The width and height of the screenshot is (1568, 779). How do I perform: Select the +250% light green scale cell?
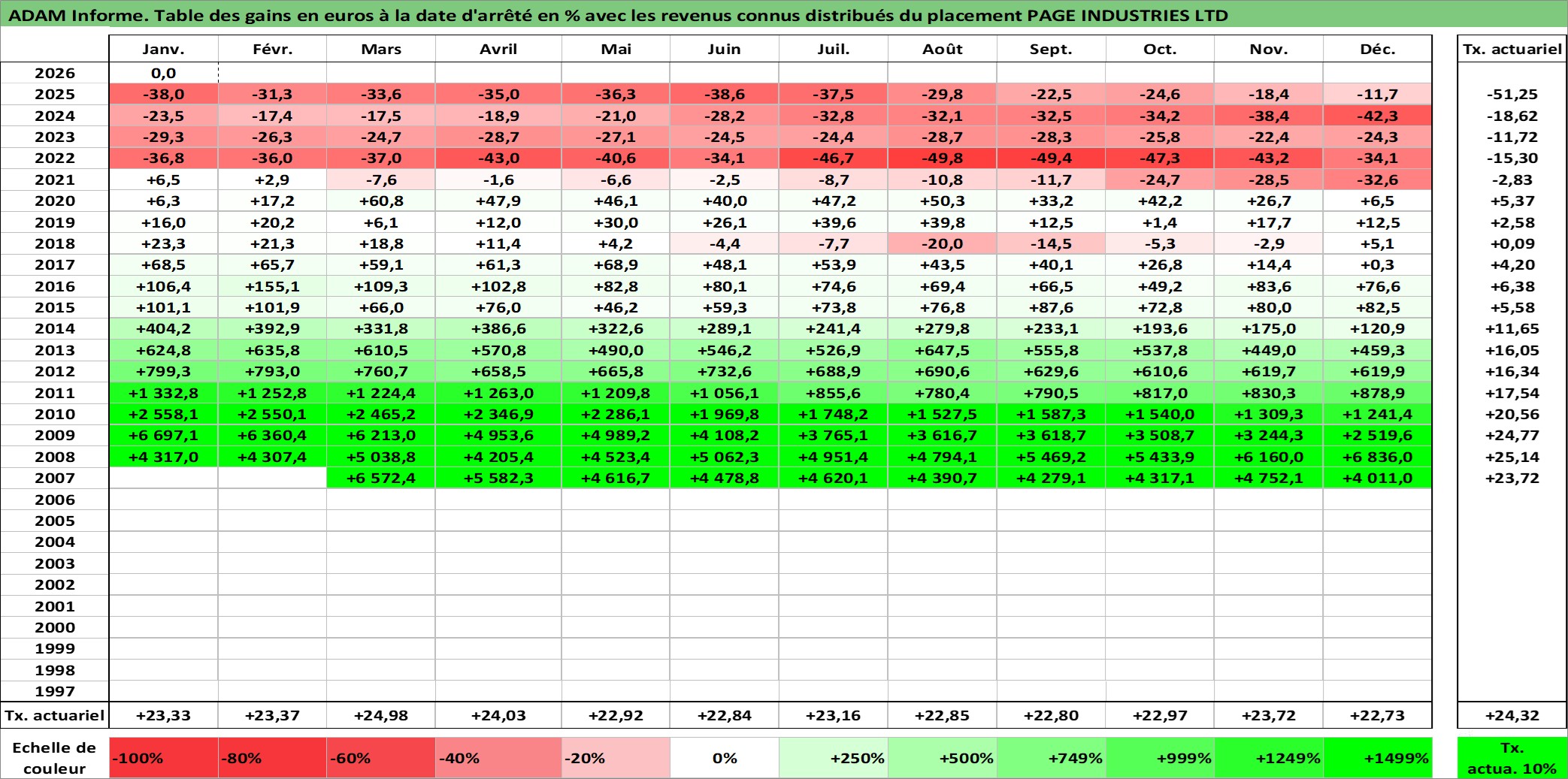point(834,758)
